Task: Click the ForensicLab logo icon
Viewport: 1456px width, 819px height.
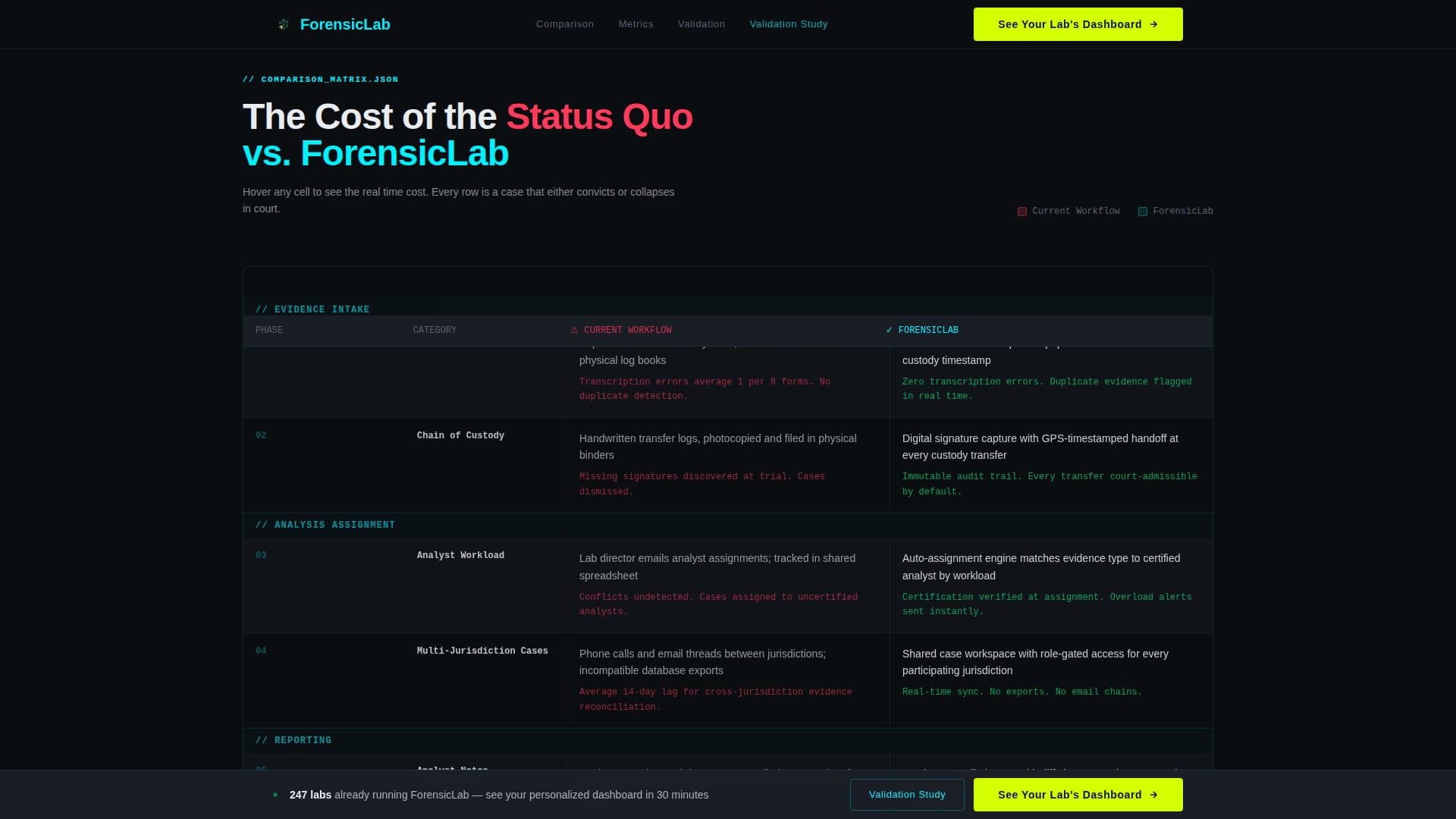Action: [x=284, y=24]
